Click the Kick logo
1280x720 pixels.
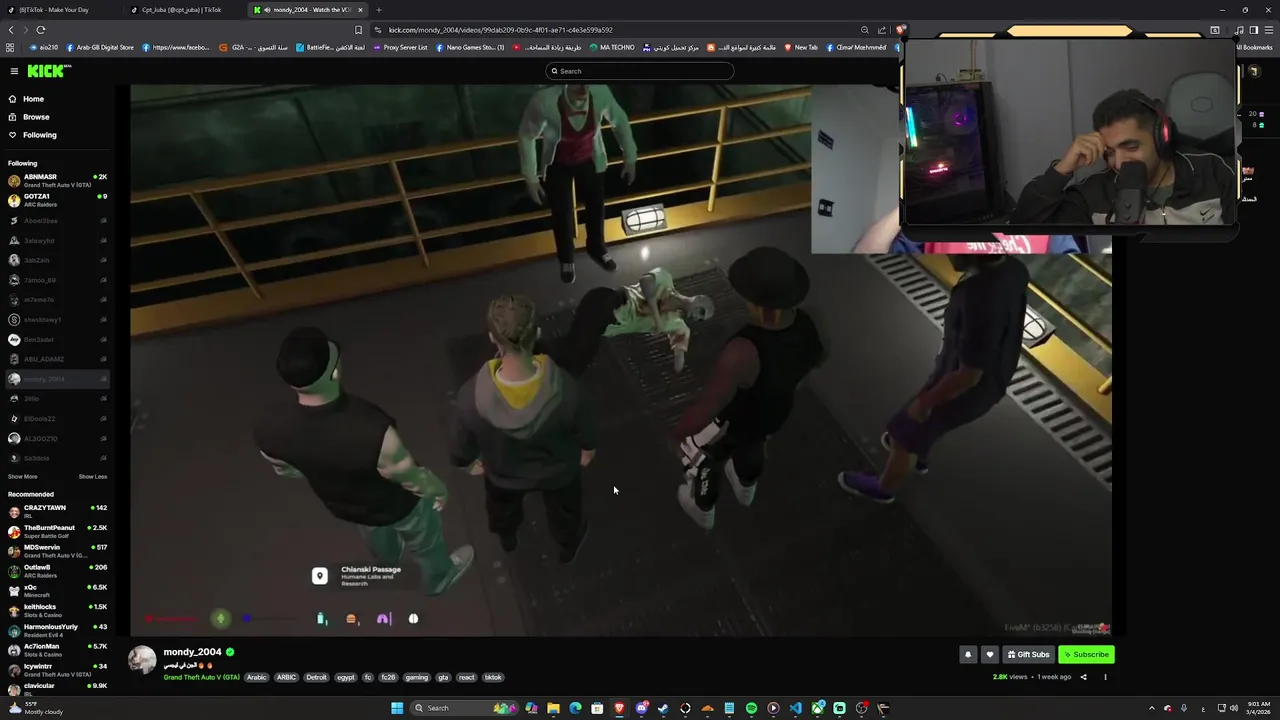coord(49,71)
